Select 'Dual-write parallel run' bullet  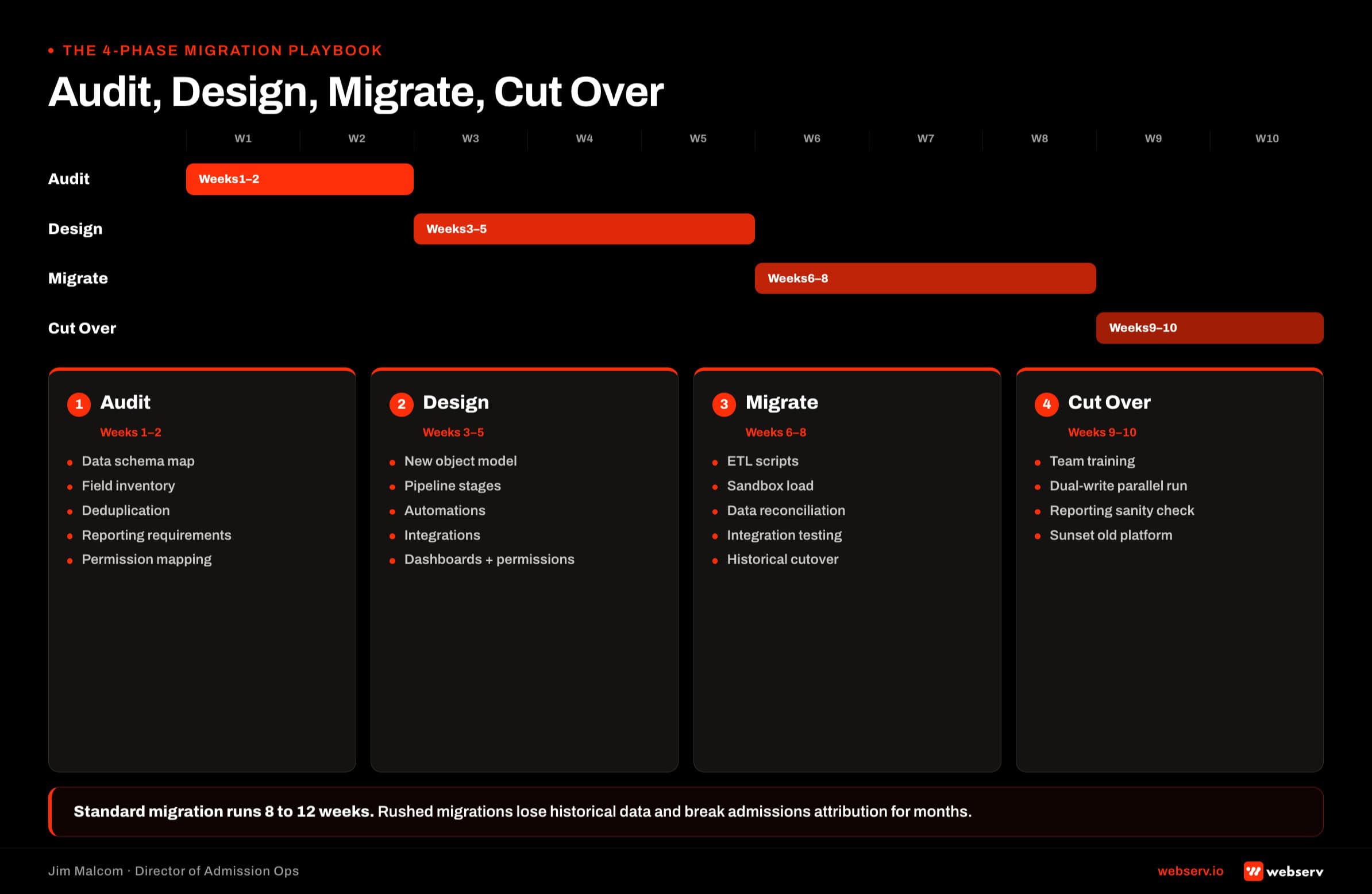[1119, 486]
